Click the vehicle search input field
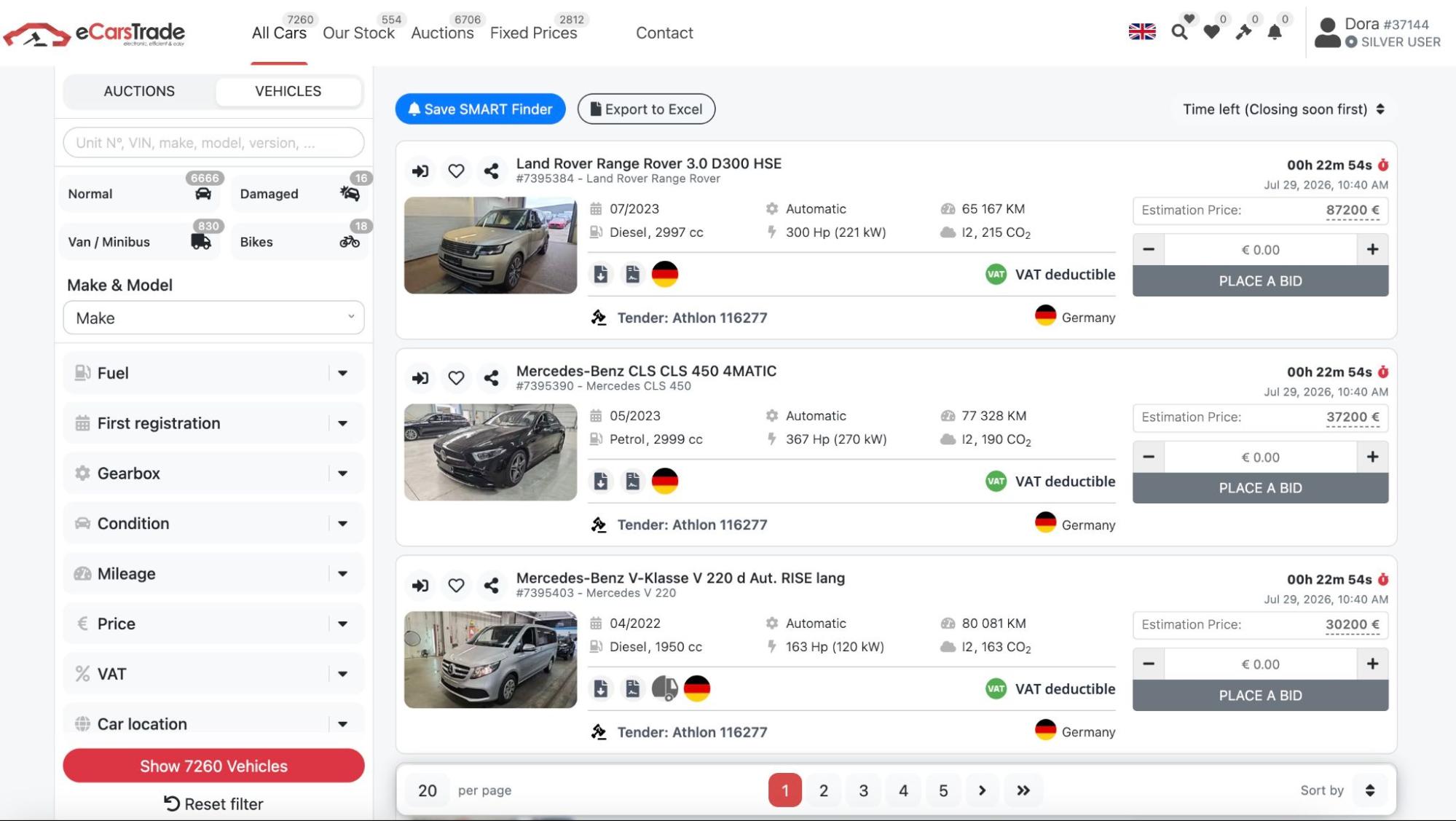The image size is (1456, 821). (213, 143)
